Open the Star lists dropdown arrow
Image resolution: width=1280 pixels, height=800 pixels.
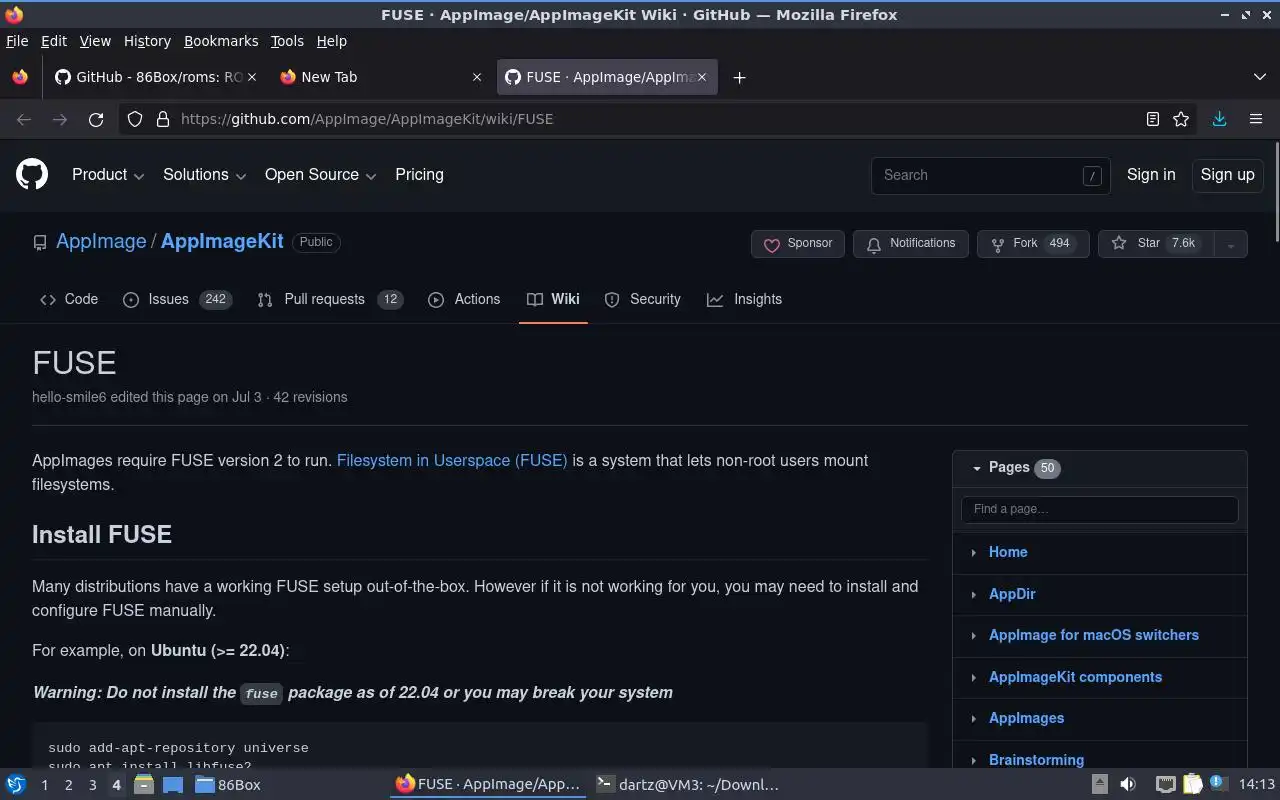[1231, 244]
